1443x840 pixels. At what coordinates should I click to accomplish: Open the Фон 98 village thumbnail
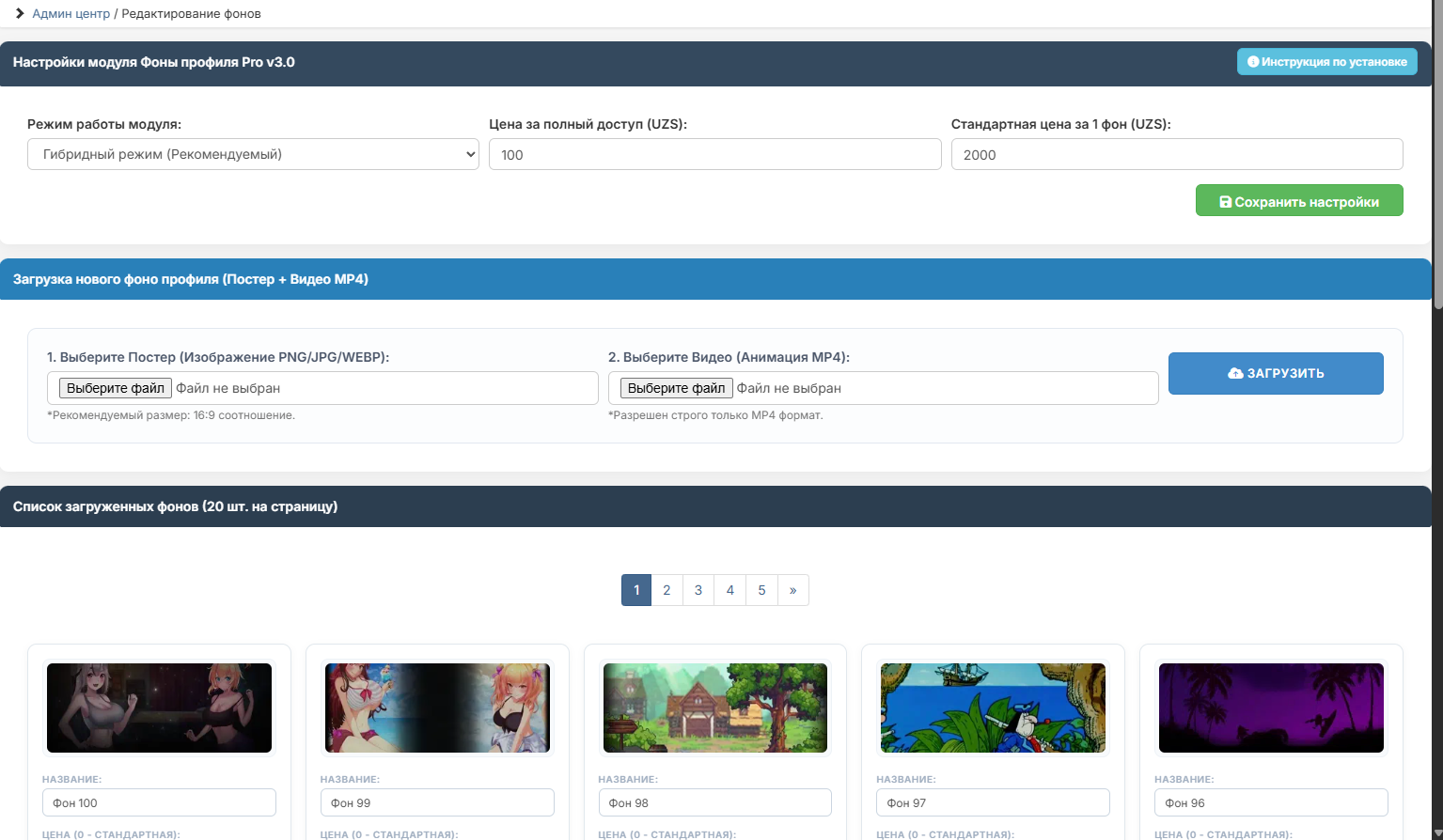tap(715, 708)
